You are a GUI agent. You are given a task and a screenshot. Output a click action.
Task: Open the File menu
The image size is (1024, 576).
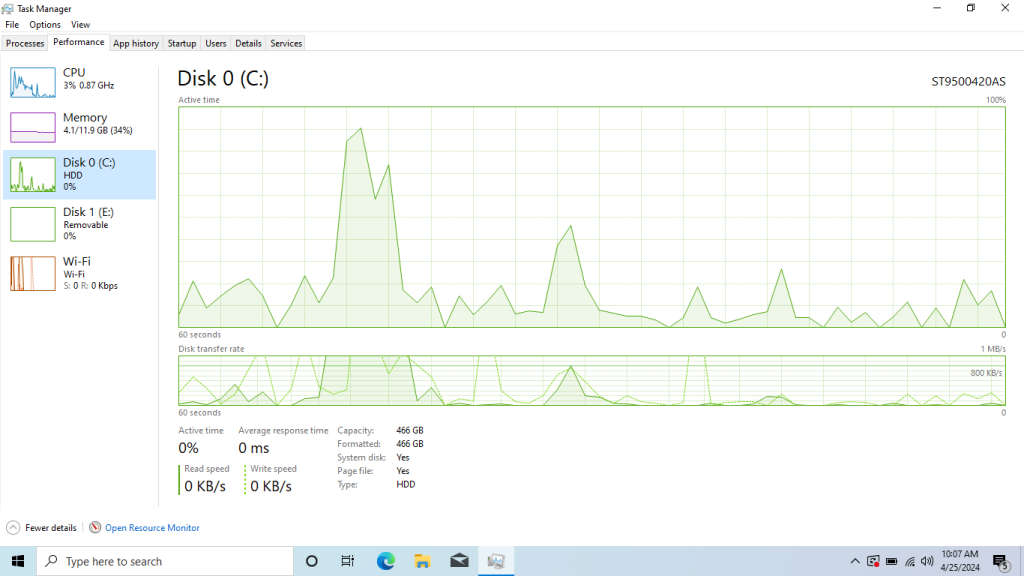11,24
